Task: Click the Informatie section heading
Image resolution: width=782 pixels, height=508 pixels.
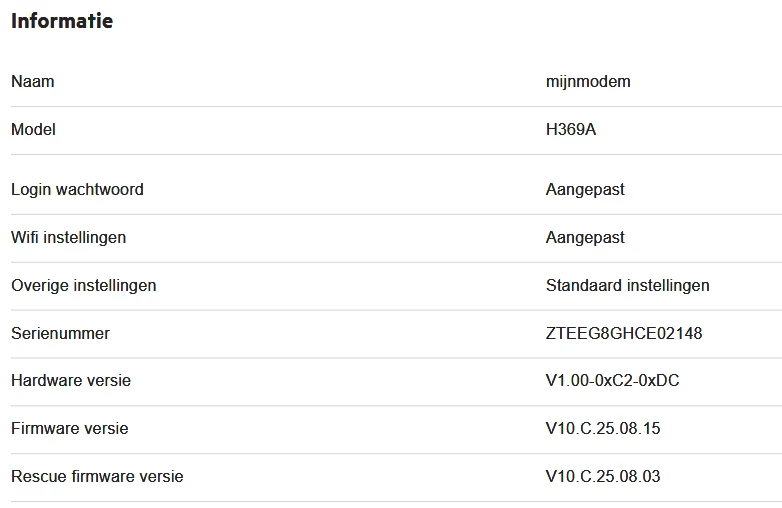Action: [62, 21]
